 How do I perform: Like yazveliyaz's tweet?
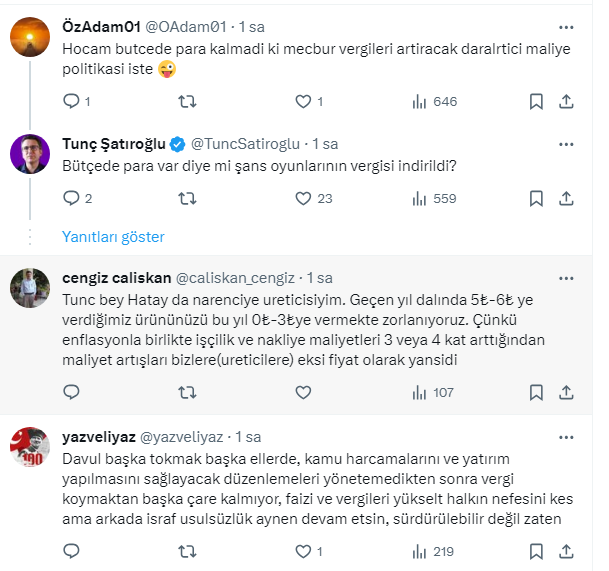pos(304,550)
